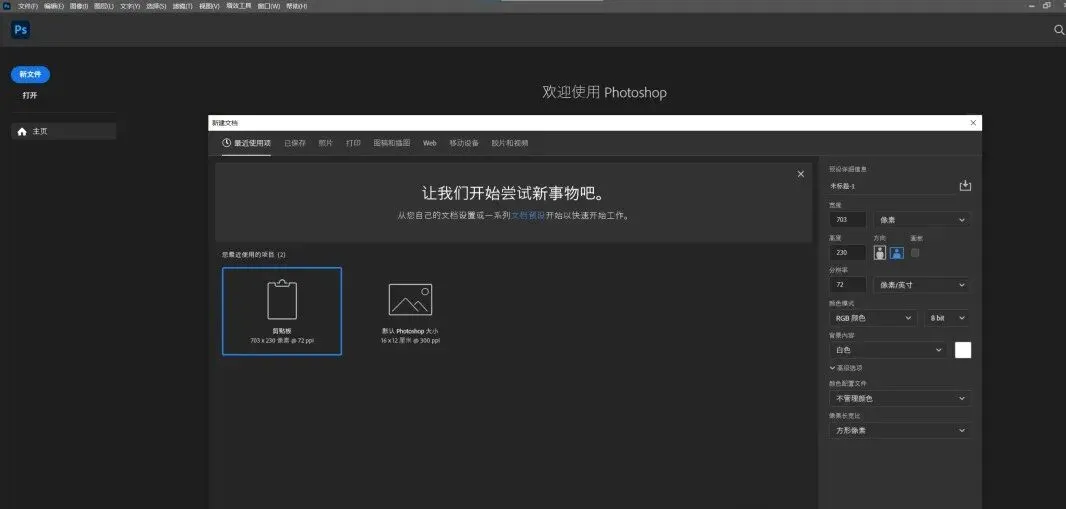Click the white background color swatch

click(x=963, y=350)
